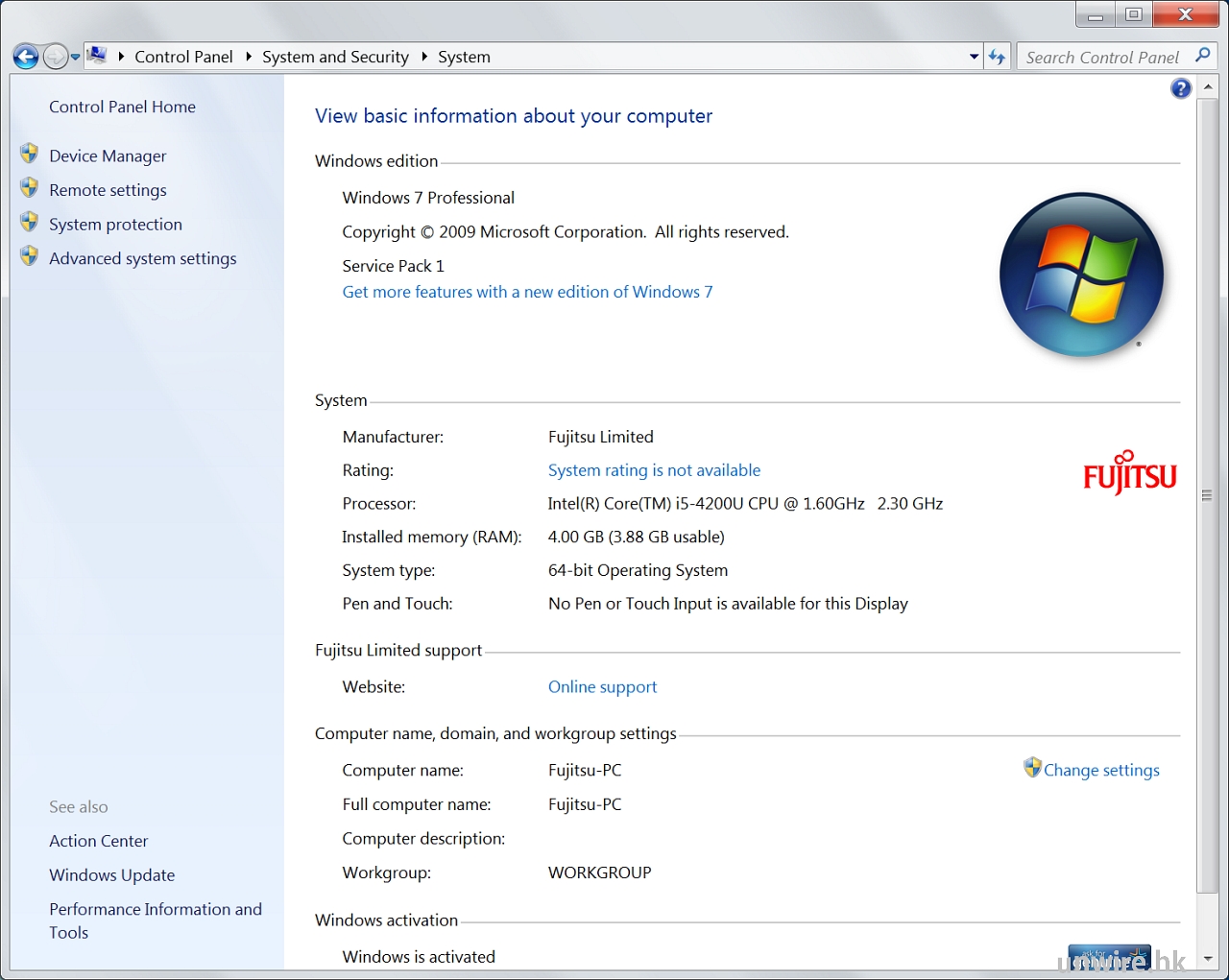Open Control Panel Home

click(122, 107)
